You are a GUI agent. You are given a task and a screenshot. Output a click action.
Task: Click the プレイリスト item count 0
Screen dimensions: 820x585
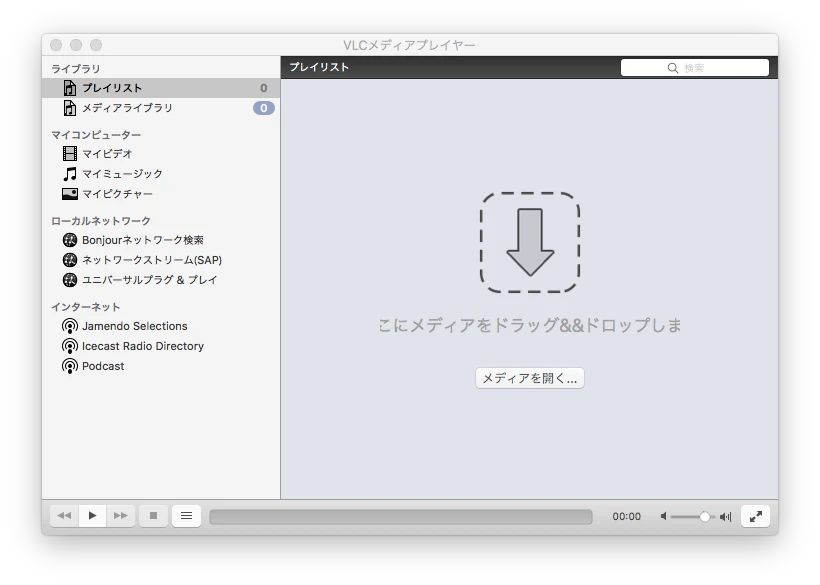click(x=264, y=88)
